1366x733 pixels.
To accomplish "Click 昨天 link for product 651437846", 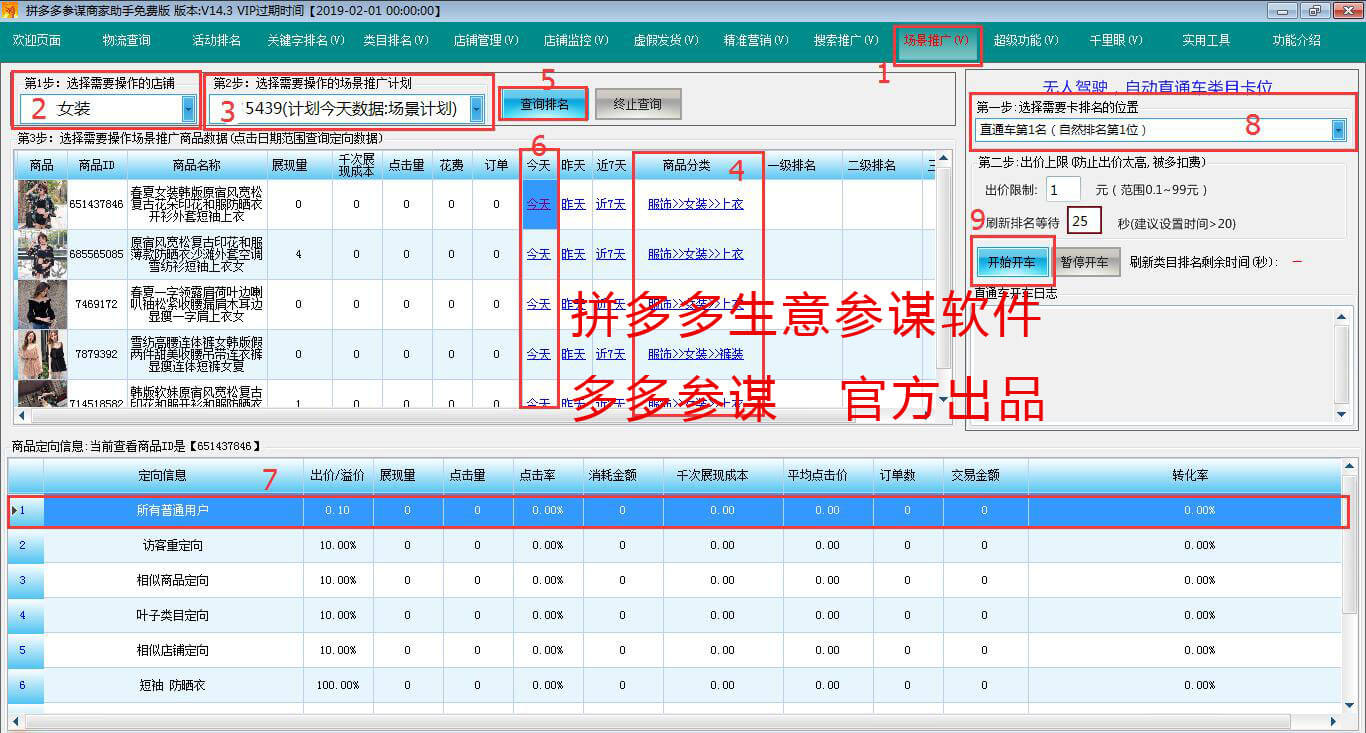I will pyautogui.click(x=573, y=204).
